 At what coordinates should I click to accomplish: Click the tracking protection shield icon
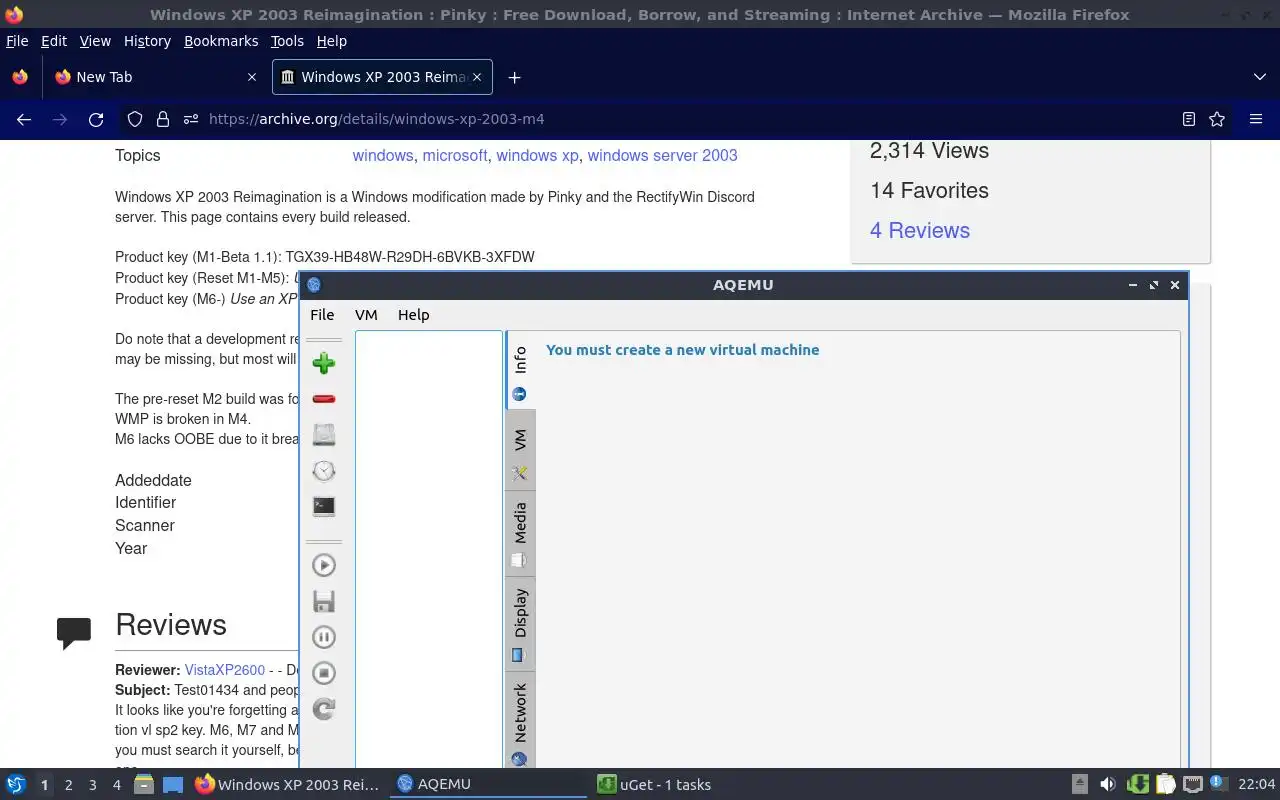[135, 119]
